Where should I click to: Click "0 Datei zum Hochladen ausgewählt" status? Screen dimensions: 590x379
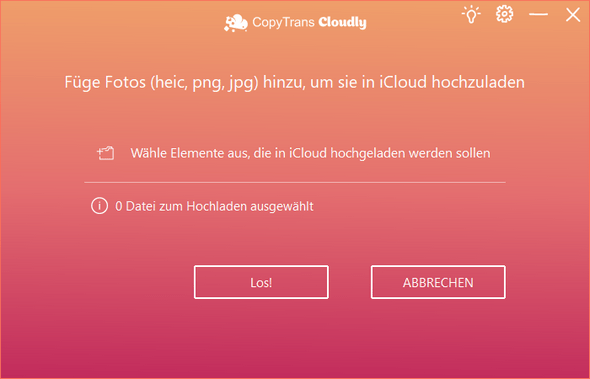[x=214, y=206]
